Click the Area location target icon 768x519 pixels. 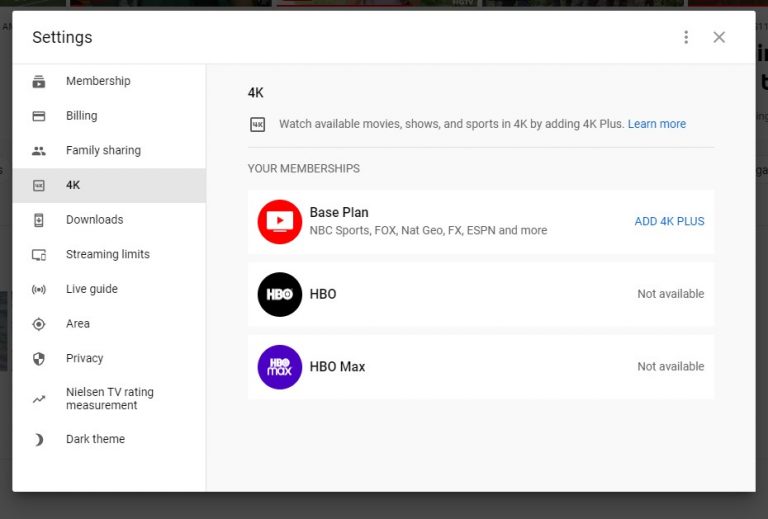[39, 324]
